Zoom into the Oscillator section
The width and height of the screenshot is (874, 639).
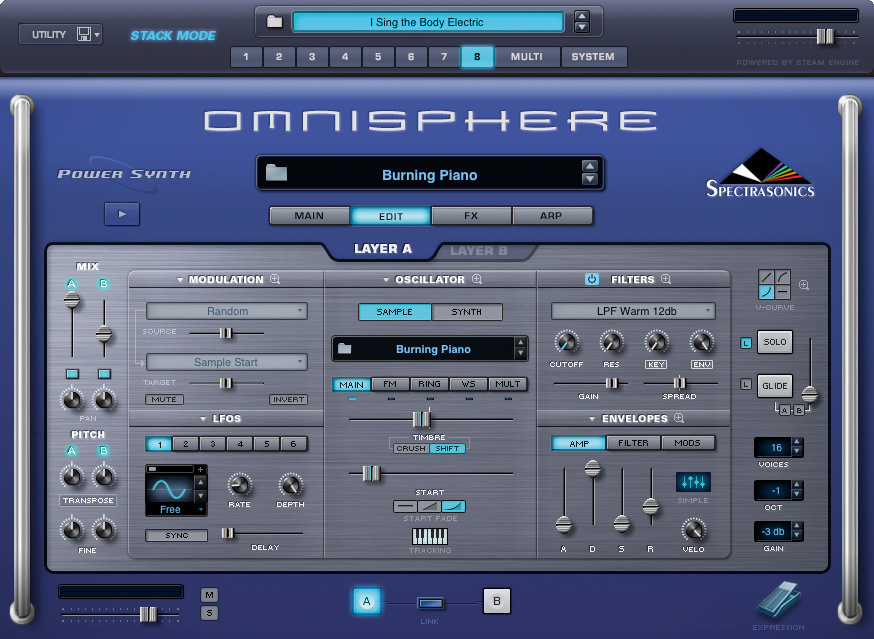tap(477, 279)
